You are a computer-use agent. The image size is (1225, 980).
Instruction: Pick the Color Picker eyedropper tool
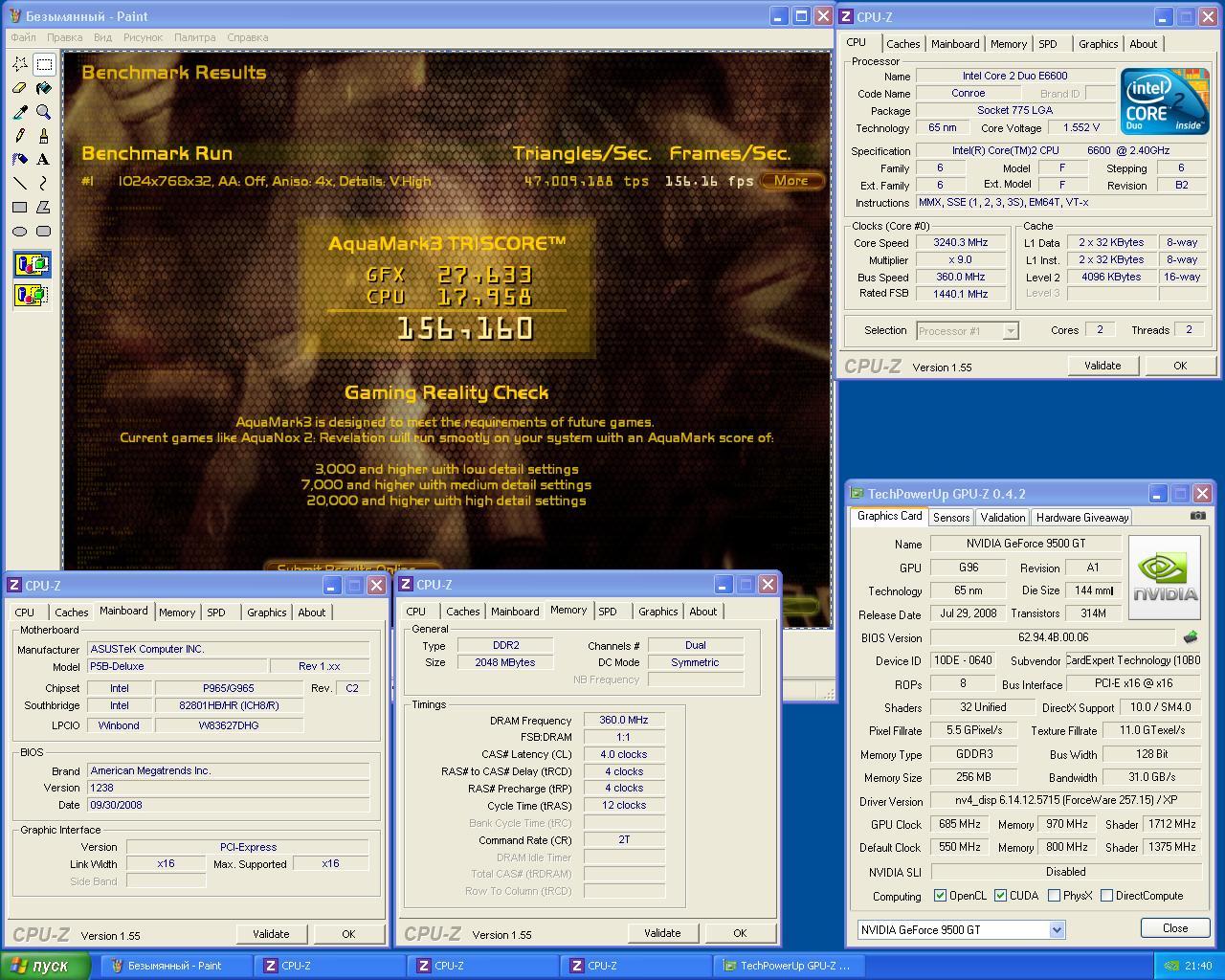(19, 112)
